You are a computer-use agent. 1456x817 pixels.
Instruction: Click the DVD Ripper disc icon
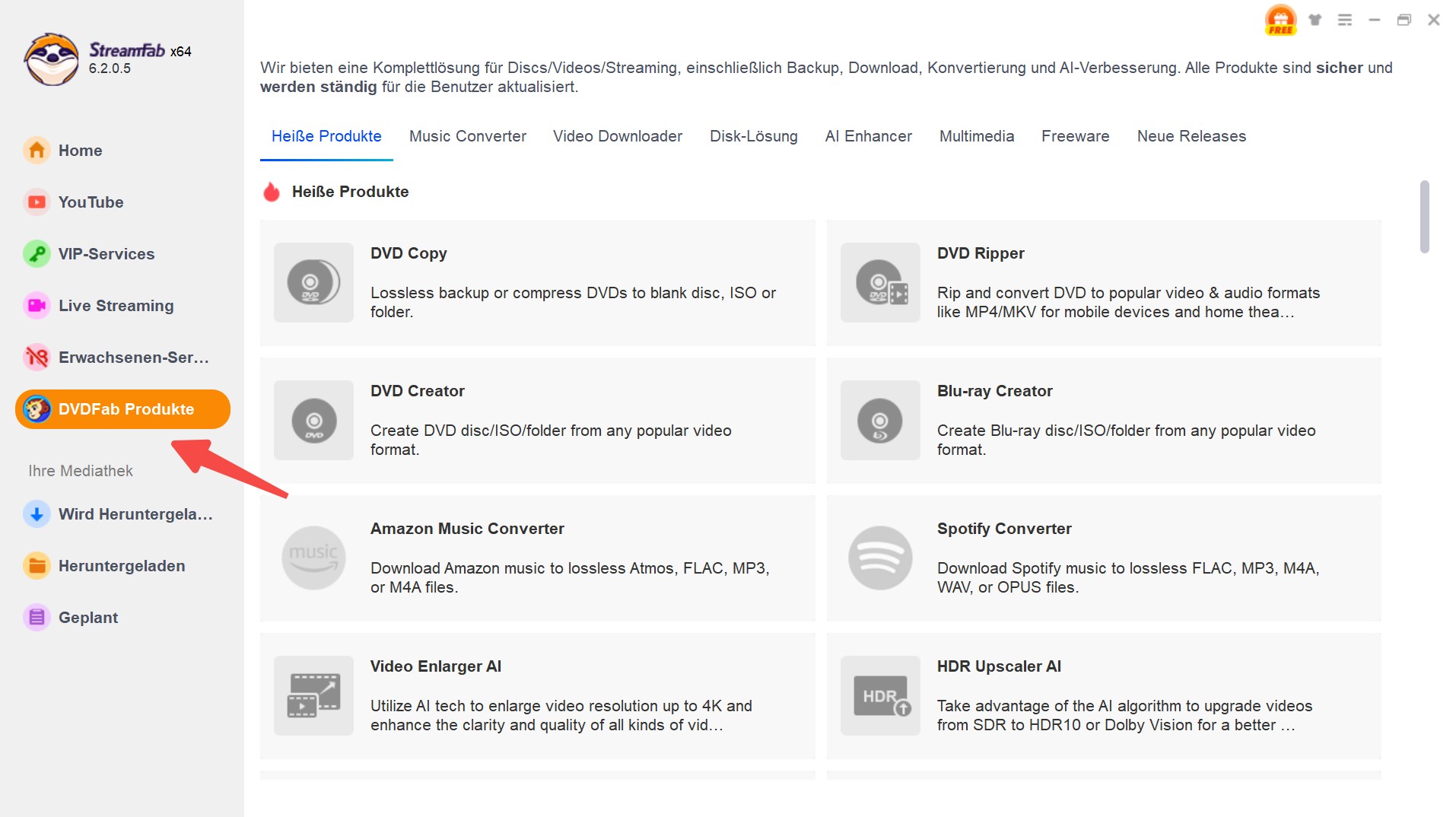(880, 283)
